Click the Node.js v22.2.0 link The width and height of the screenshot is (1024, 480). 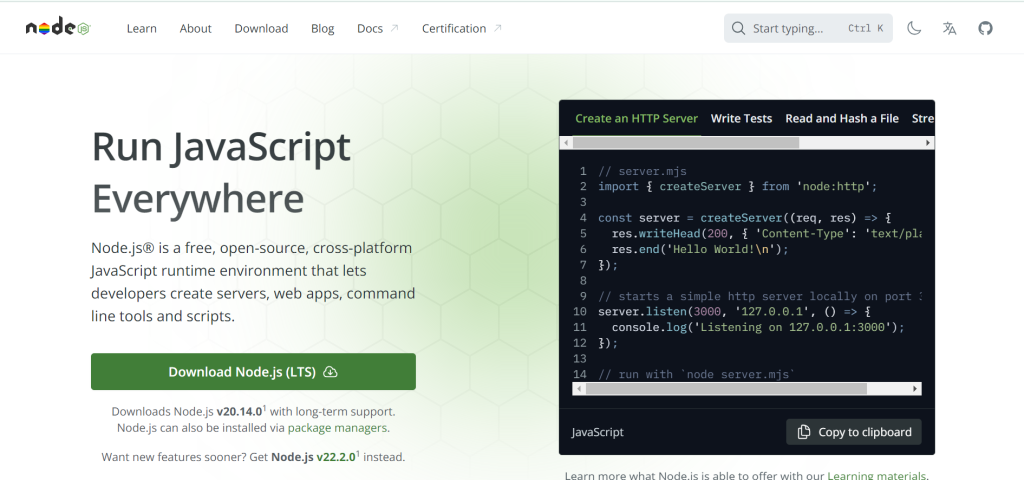(x=313, y=457)
